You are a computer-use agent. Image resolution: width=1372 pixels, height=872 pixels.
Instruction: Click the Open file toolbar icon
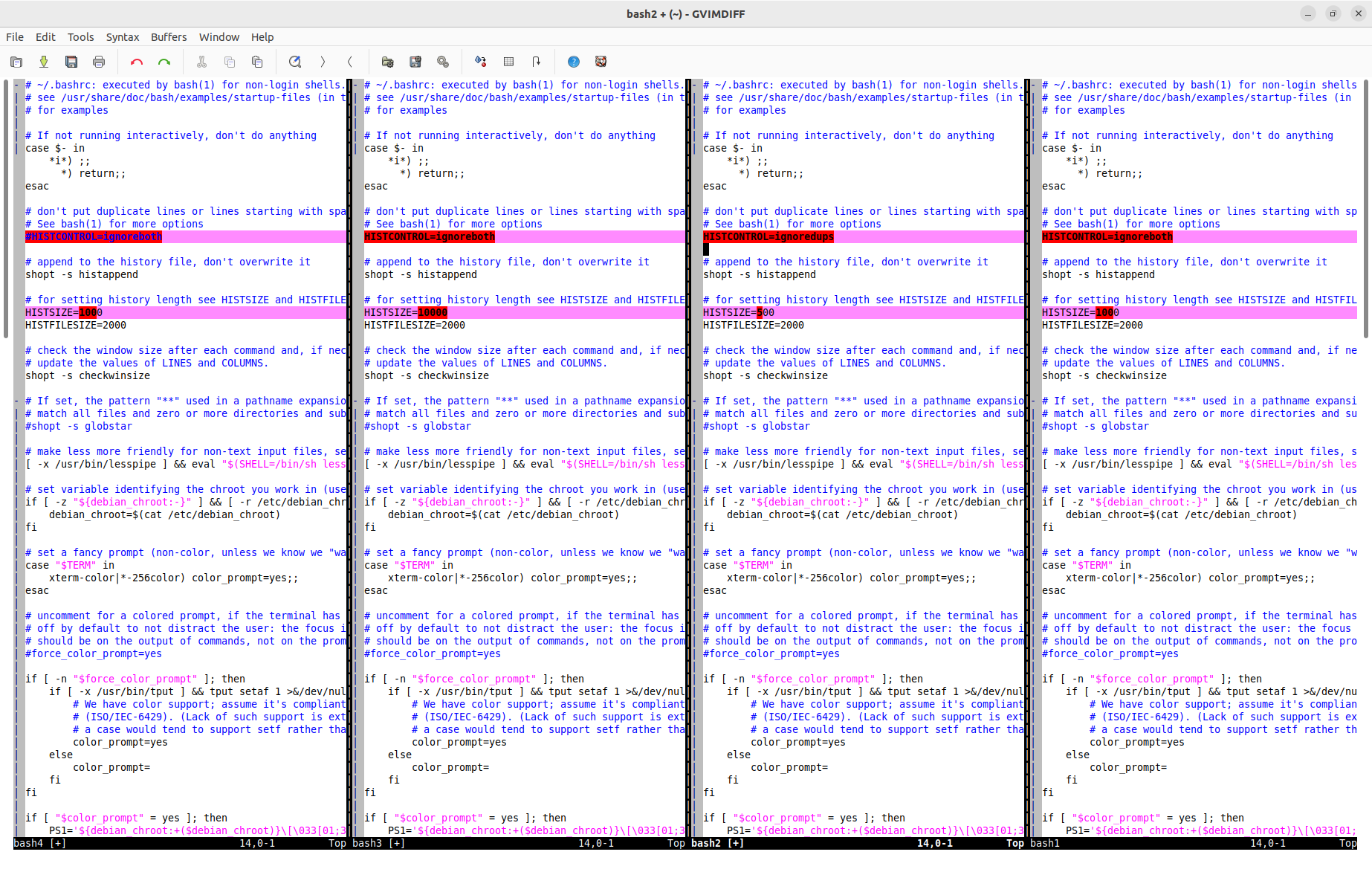tap(16, 62)
